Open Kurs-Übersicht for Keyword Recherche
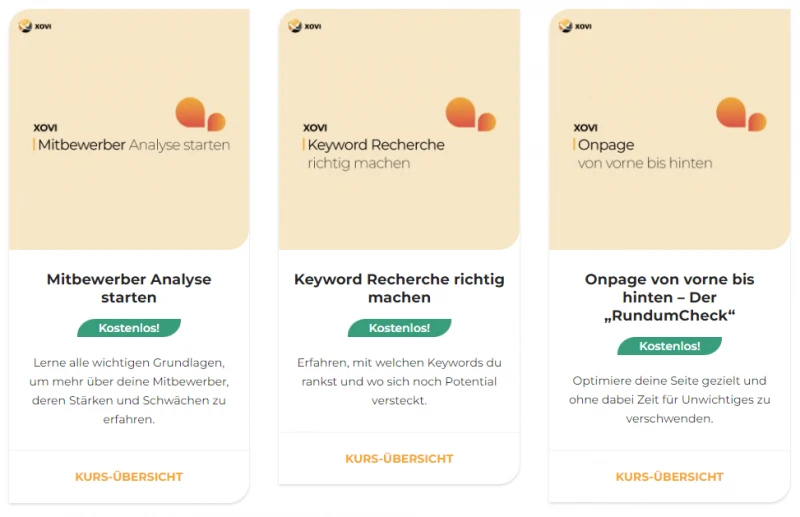 click(x=399, y=459)
